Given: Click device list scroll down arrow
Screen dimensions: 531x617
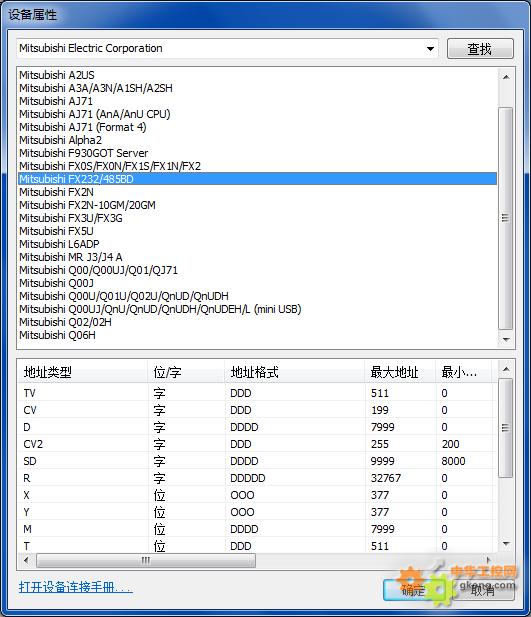Looking at the screenshot, I should [x=506, y=340].
